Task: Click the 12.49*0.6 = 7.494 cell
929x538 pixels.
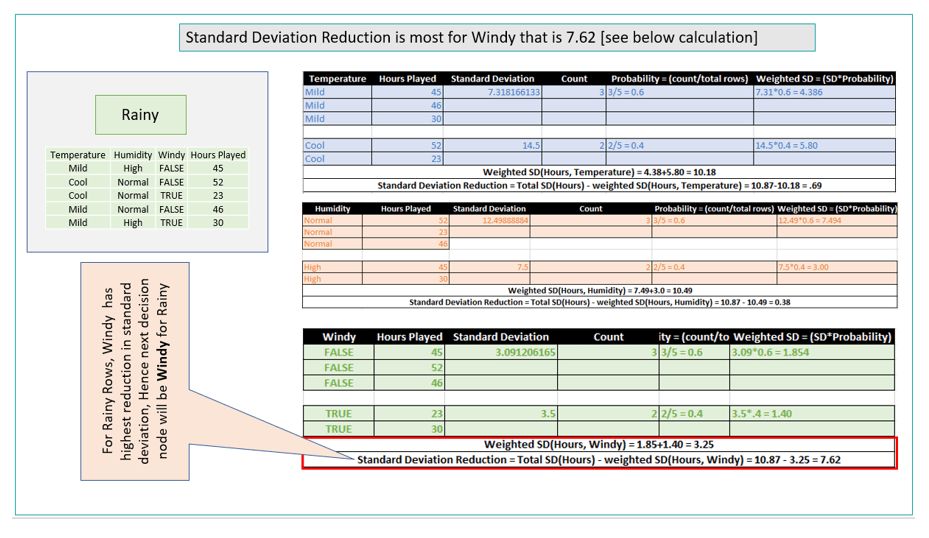Action: [x=836, y=220]
